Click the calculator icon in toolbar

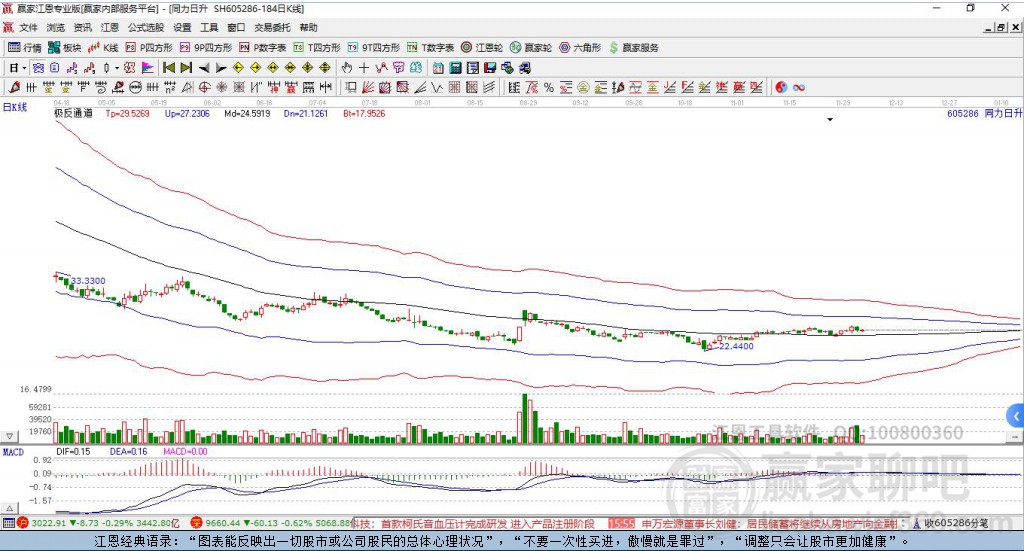[x=455, y=68]
